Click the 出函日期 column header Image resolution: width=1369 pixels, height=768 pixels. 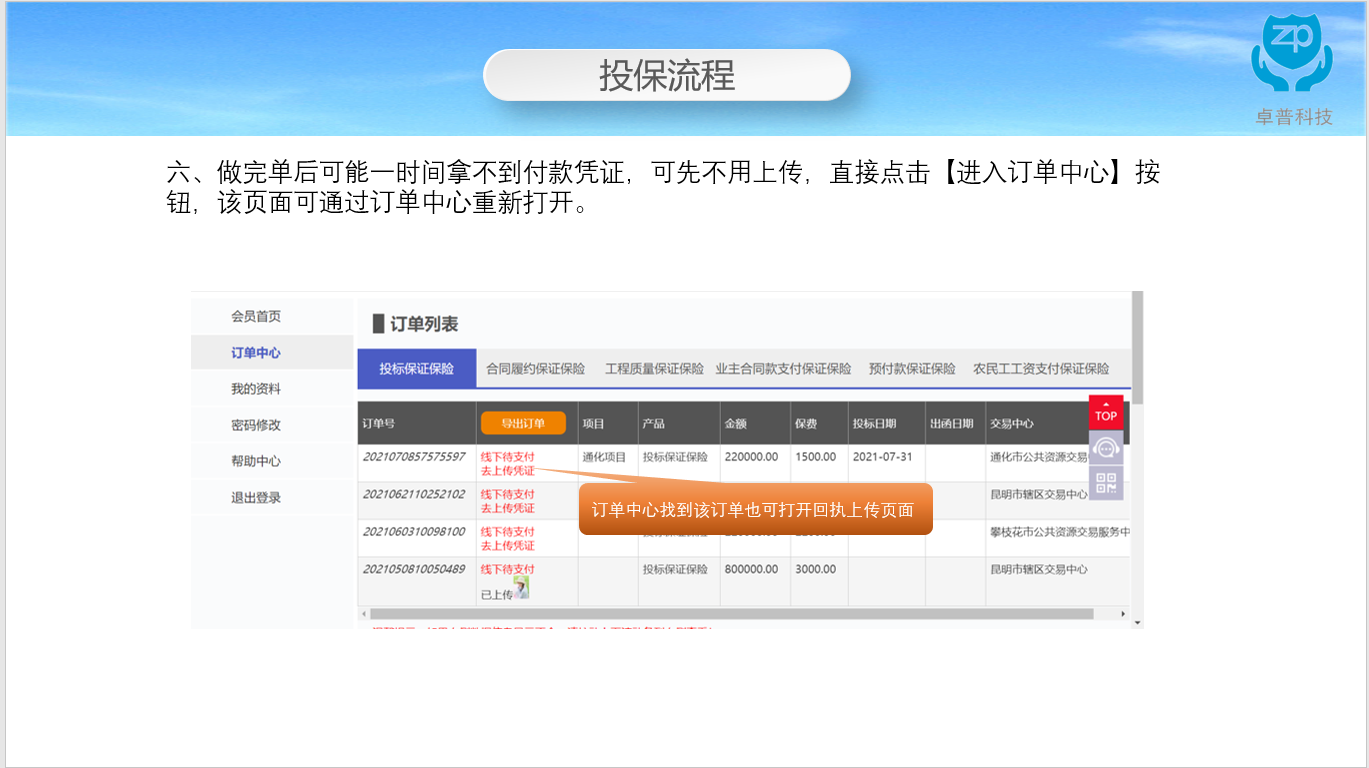[951, 424]
